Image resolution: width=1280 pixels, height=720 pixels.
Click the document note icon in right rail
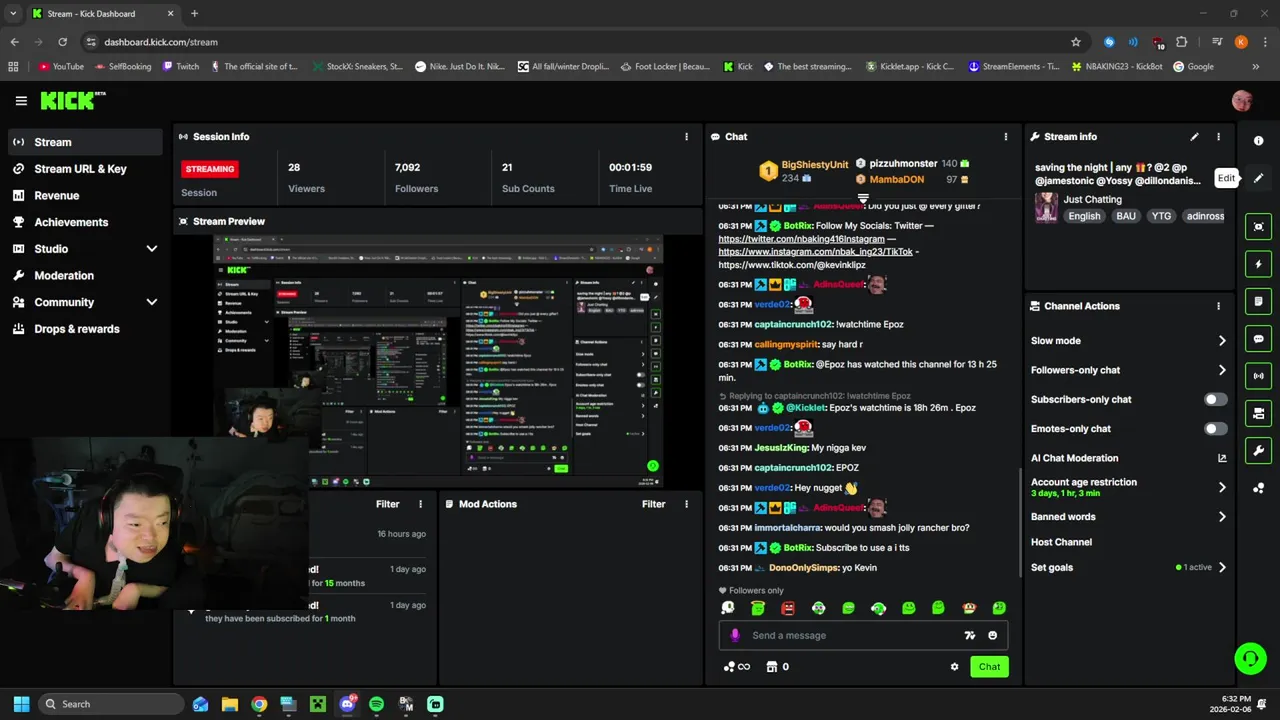[1259, 301]
